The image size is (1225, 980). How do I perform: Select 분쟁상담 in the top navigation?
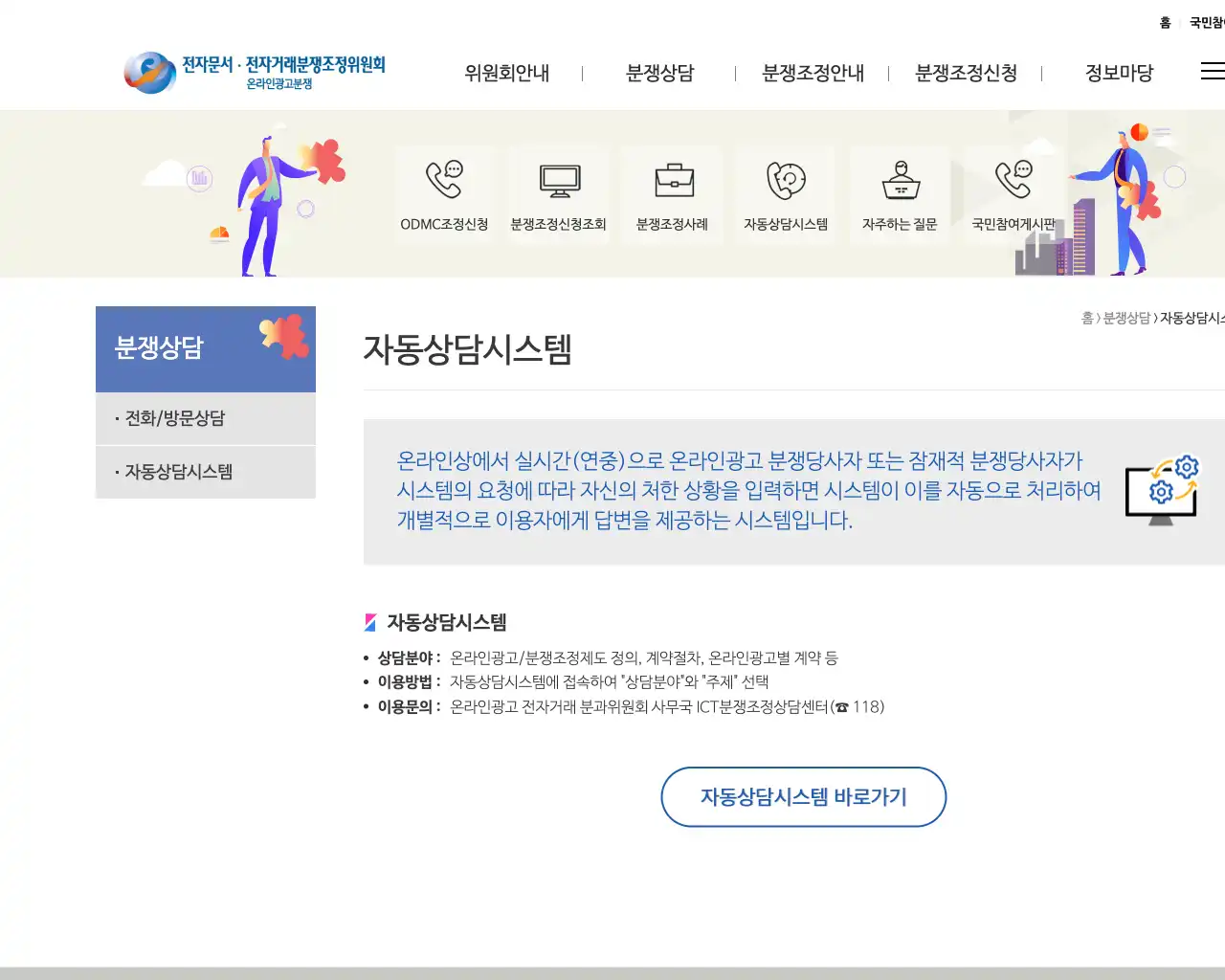coord(660,73)
